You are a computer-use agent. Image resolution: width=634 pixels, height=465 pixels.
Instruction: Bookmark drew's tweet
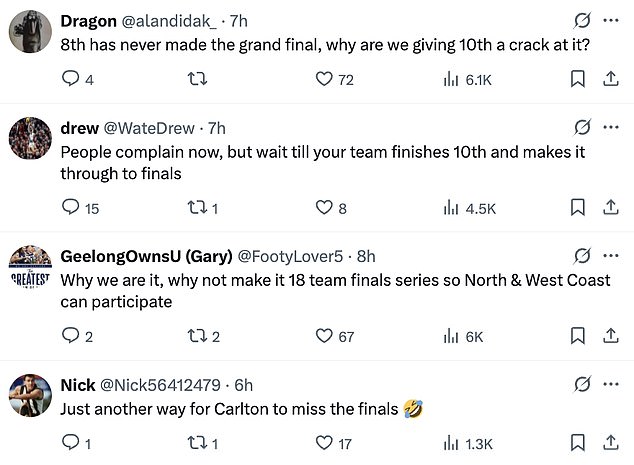click(x=577, y=208)
